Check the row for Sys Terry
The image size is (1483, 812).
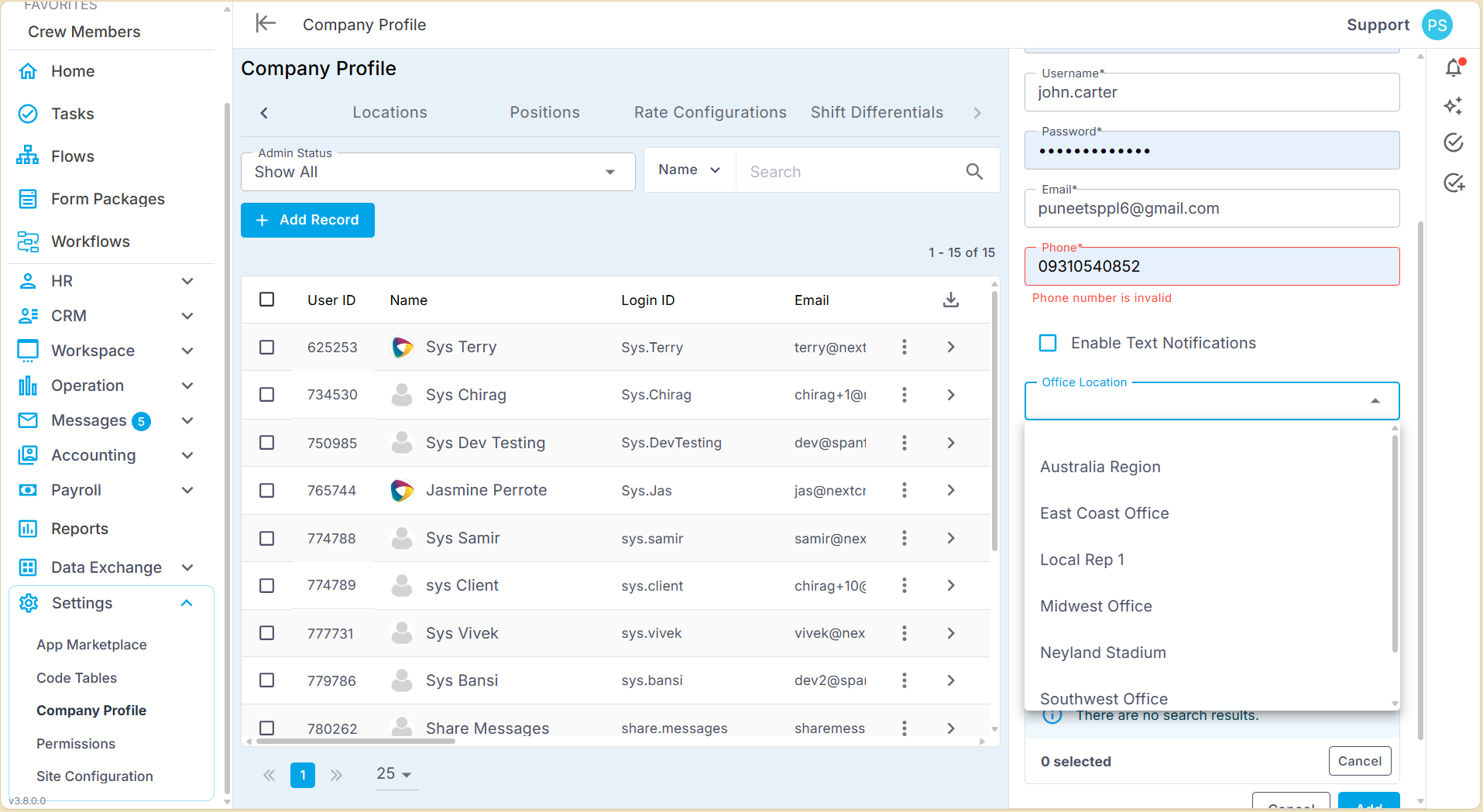[267, 347]
